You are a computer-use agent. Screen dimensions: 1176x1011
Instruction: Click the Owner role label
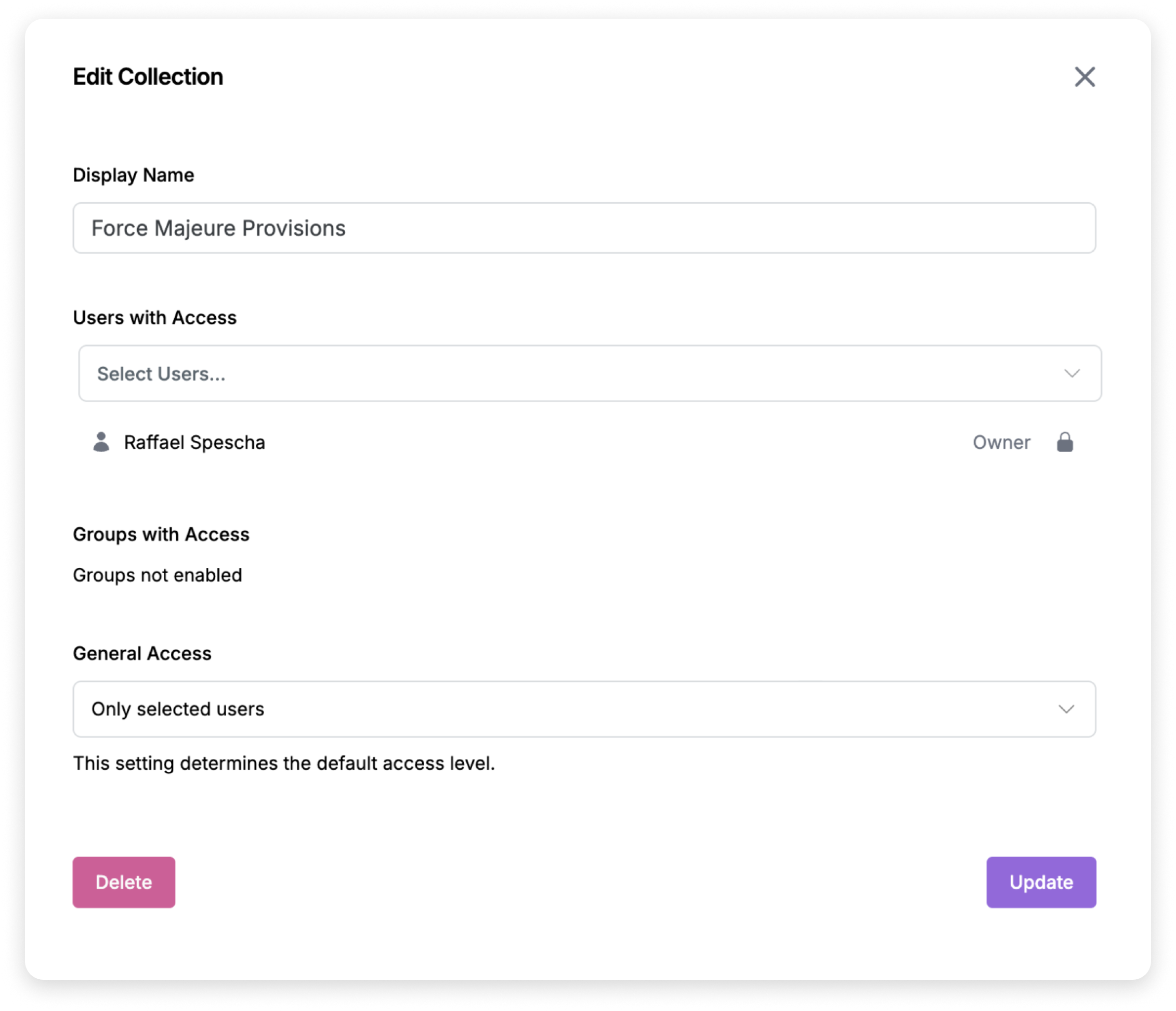coord(1001,442)
